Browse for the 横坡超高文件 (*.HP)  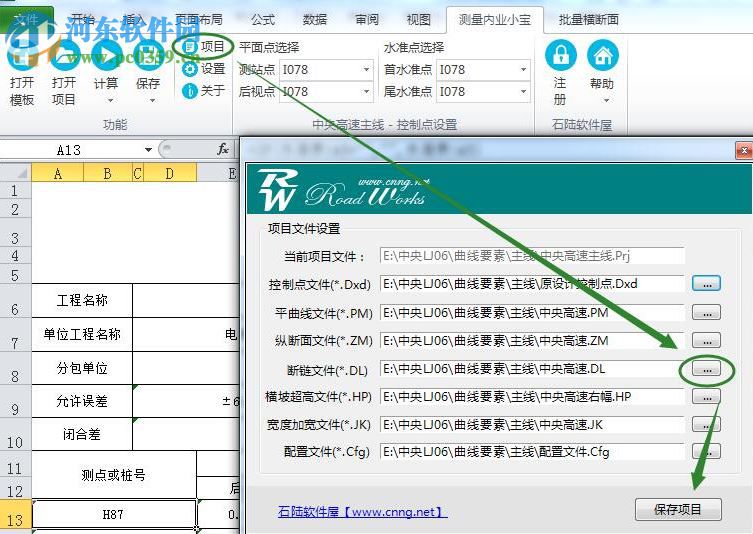(706, 396)
